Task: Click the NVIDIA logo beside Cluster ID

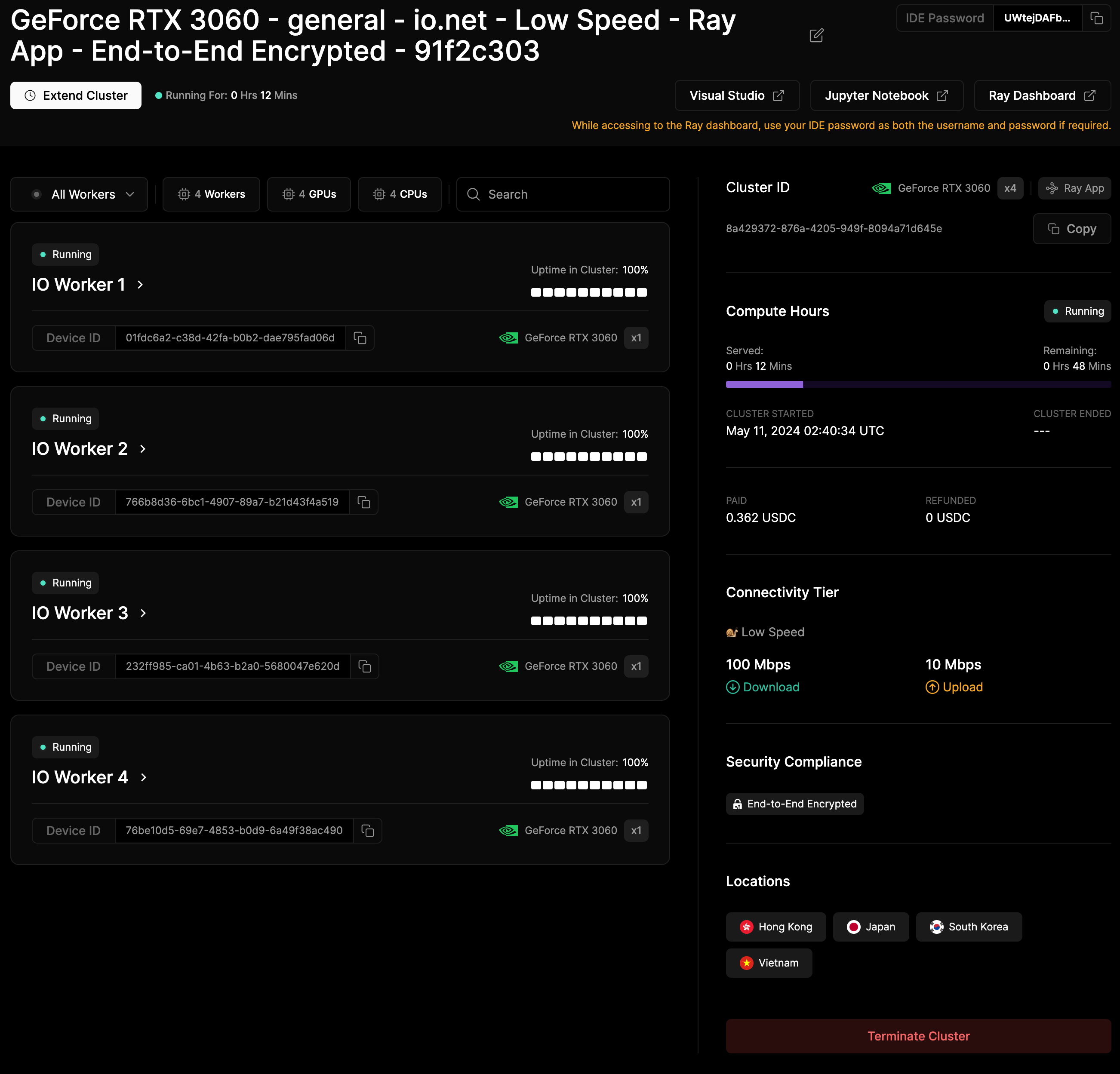Action: point(881,188)
